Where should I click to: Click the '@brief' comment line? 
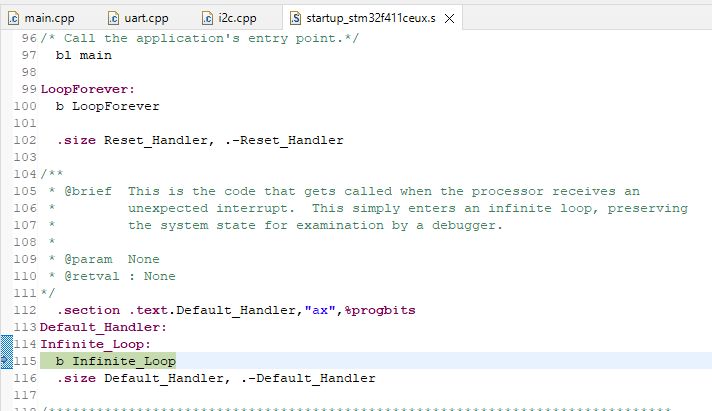point(344,191)
